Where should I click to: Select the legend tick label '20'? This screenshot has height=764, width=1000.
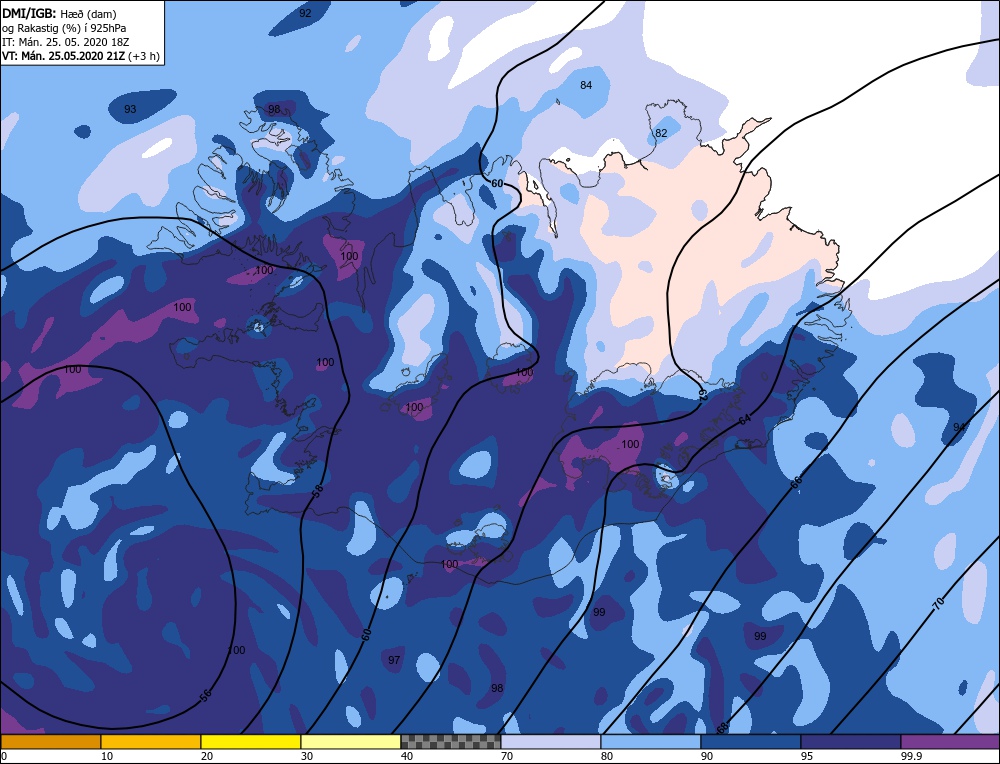pos(207,756)
